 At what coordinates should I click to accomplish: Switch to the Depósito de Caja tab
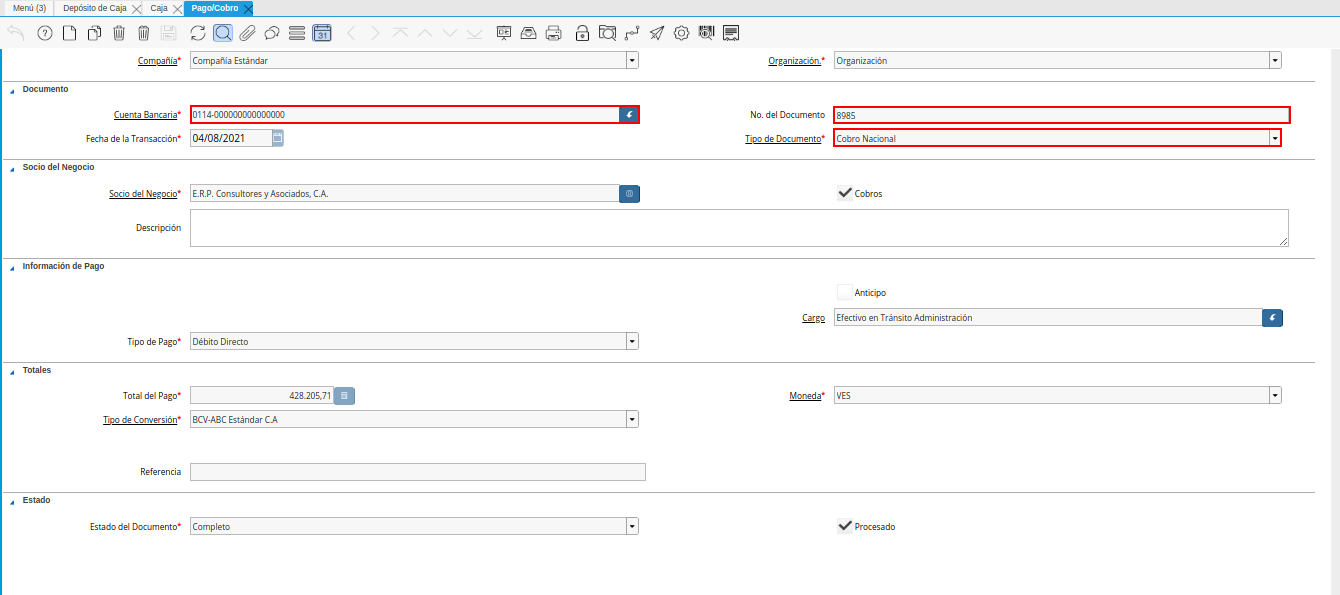point(95,8)
